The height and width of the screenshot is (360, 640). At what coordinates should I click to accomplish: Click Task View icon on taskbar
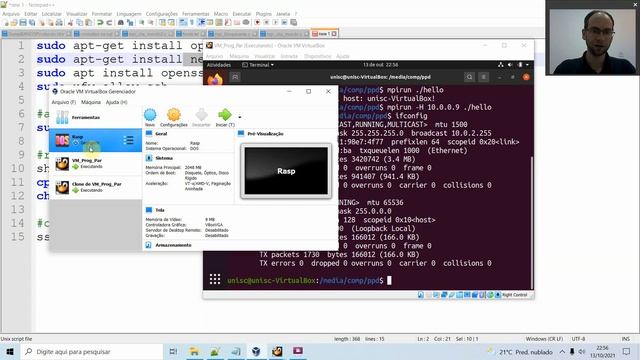pos(173,351)
